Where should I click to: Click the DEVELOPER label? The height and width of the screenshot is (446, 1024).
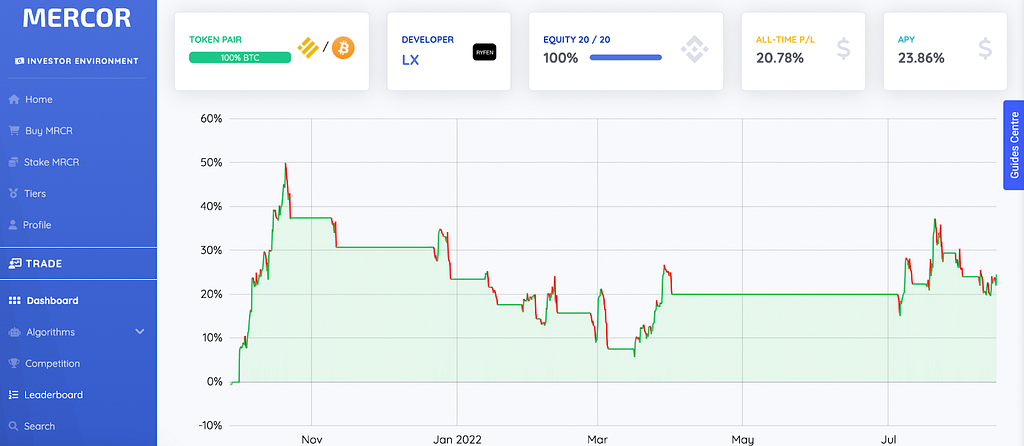tap(428, 39)
